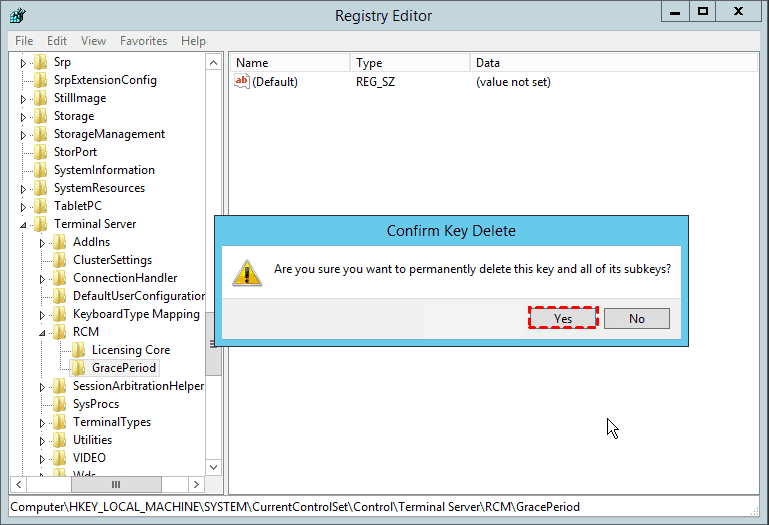Expand the ConnectionHandler key
The width and height of the screenshot is (769, 525).
tap(42, 279)
